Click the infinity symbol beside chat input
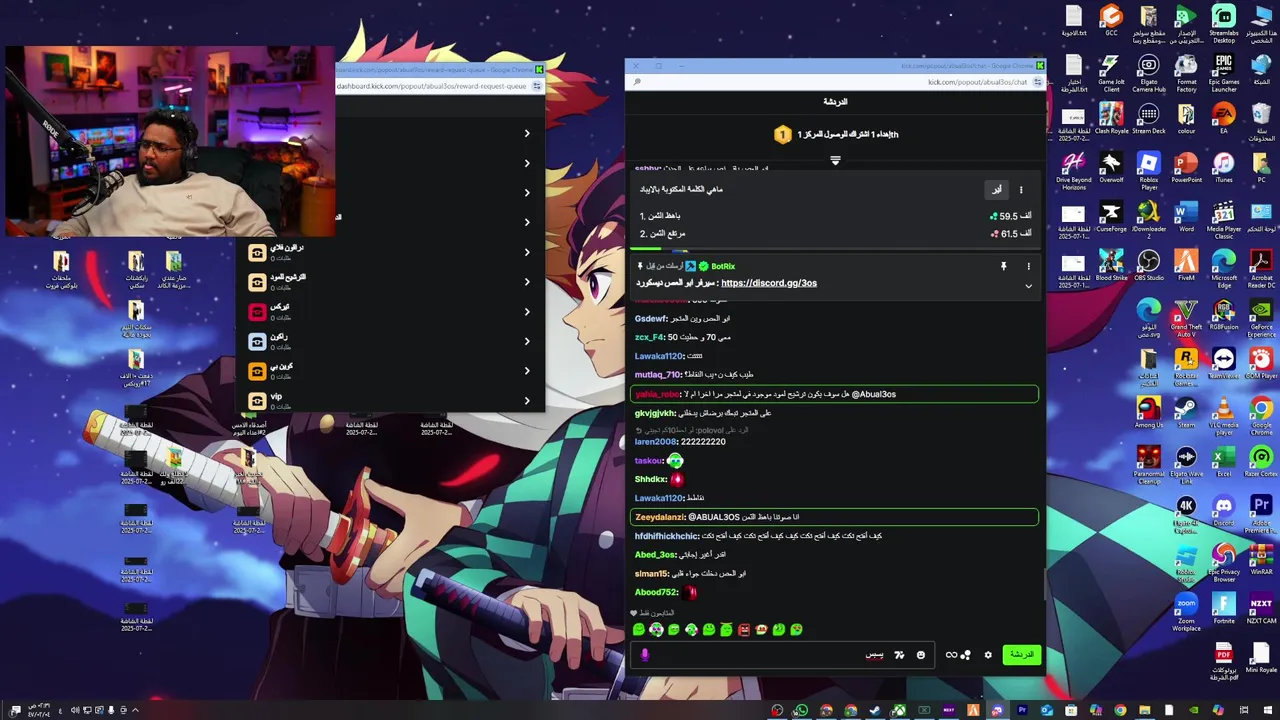Viewport: 1280px width, 720px height. pos(951,655)
